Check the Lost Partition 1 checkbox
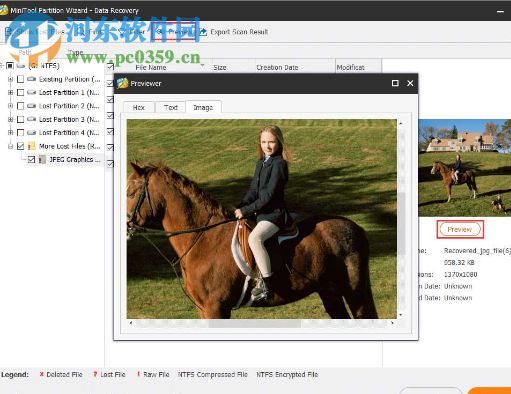 pyautogui.click(x=20, y=92)
